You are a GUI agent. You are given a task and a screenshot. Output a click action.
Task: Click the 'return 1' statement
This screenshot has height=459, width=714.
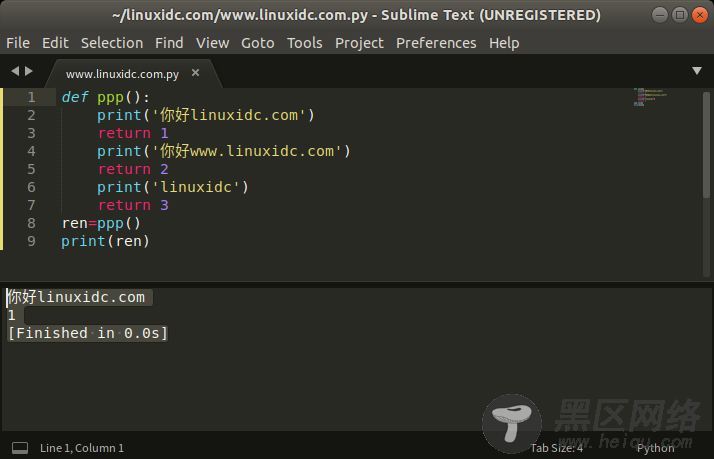(133, 133)
